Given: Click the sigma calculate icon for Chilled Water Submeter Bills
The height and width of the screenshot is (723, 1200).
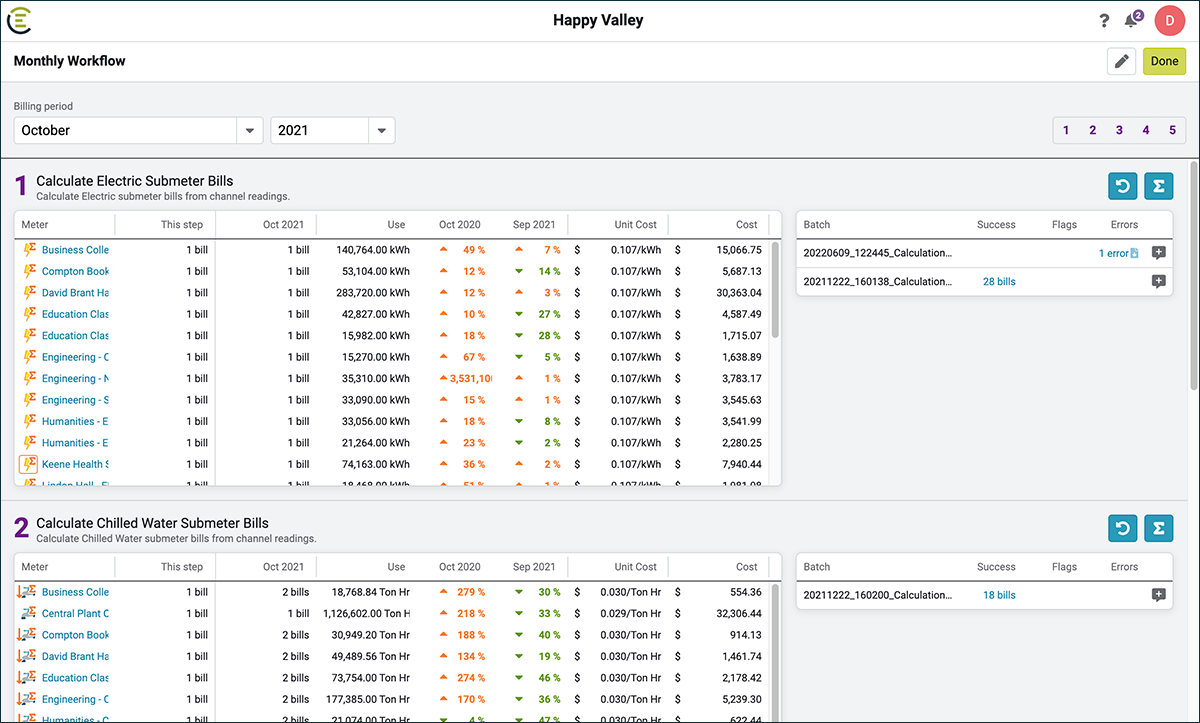Looking at the screenshot, I should tap(1159, 528).
